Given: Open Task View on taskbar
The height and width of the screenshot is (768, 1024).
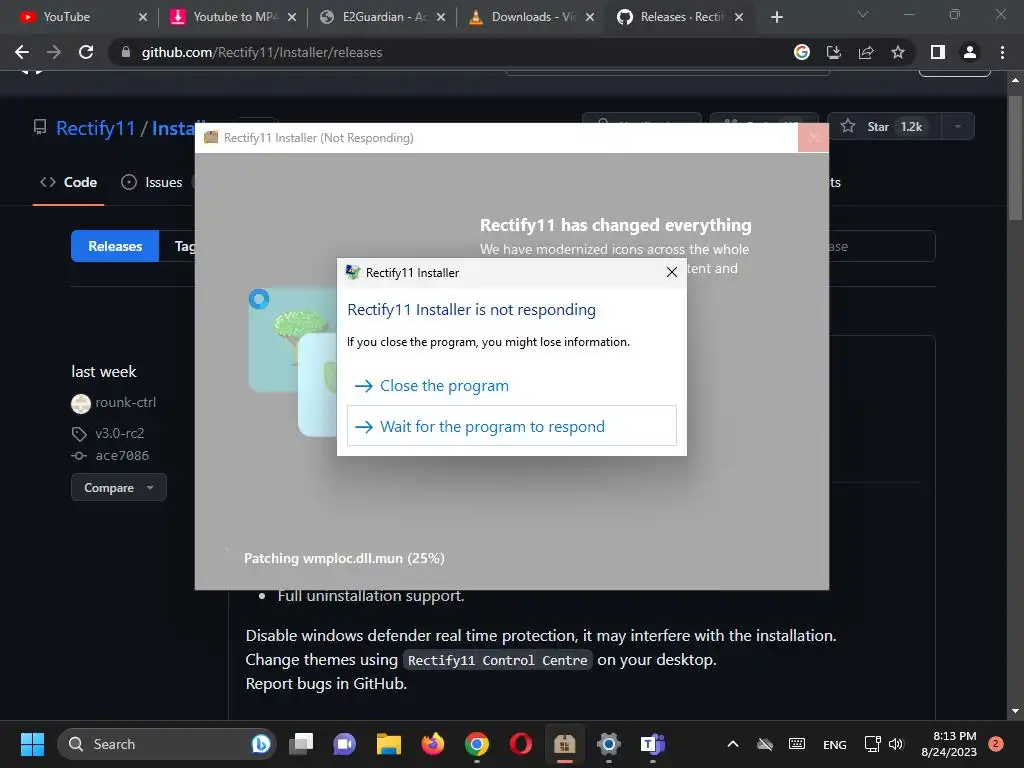Looking at the screenshot, I should 302,744.
